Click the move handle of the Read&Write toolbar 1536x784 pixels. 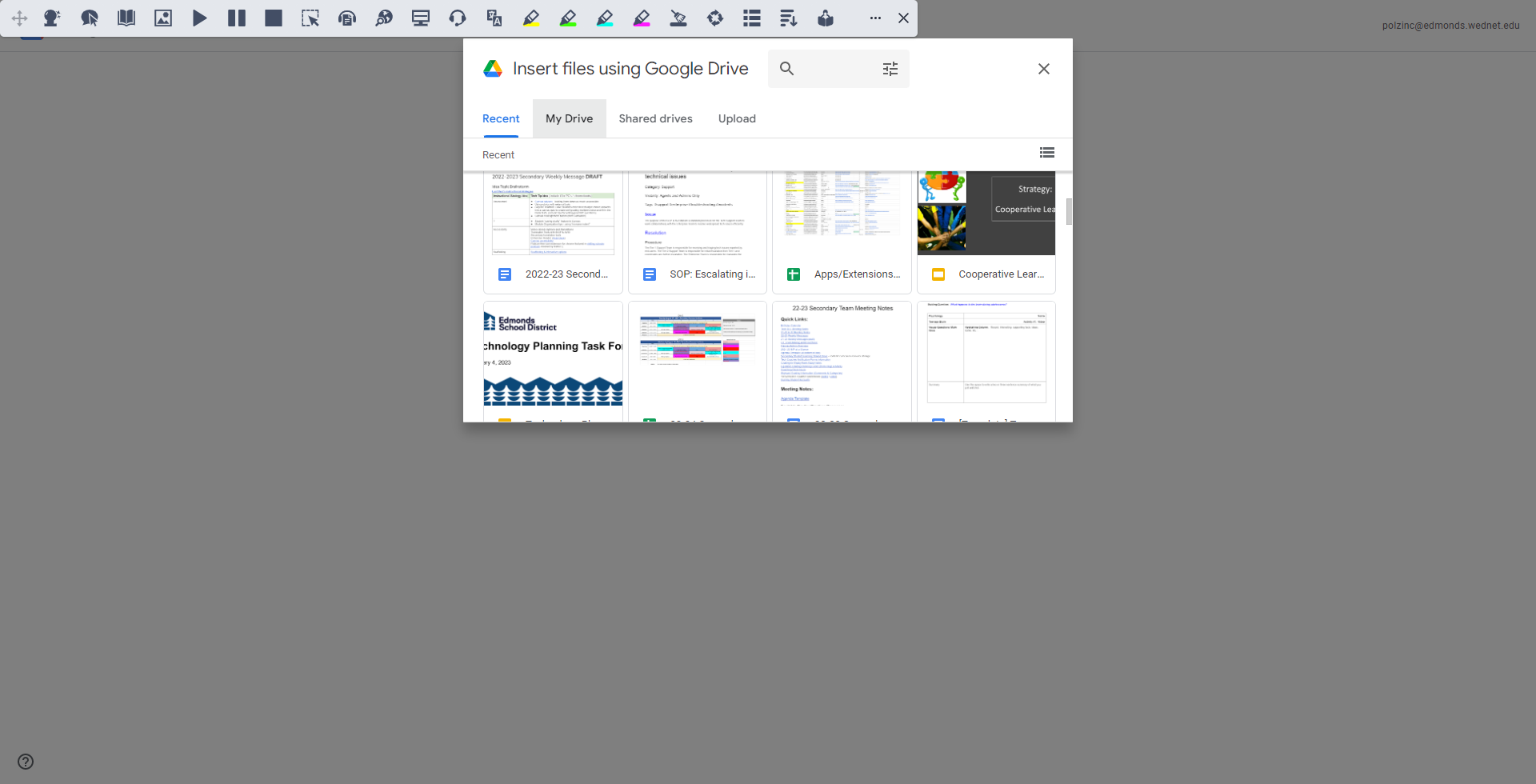[19, 18]
